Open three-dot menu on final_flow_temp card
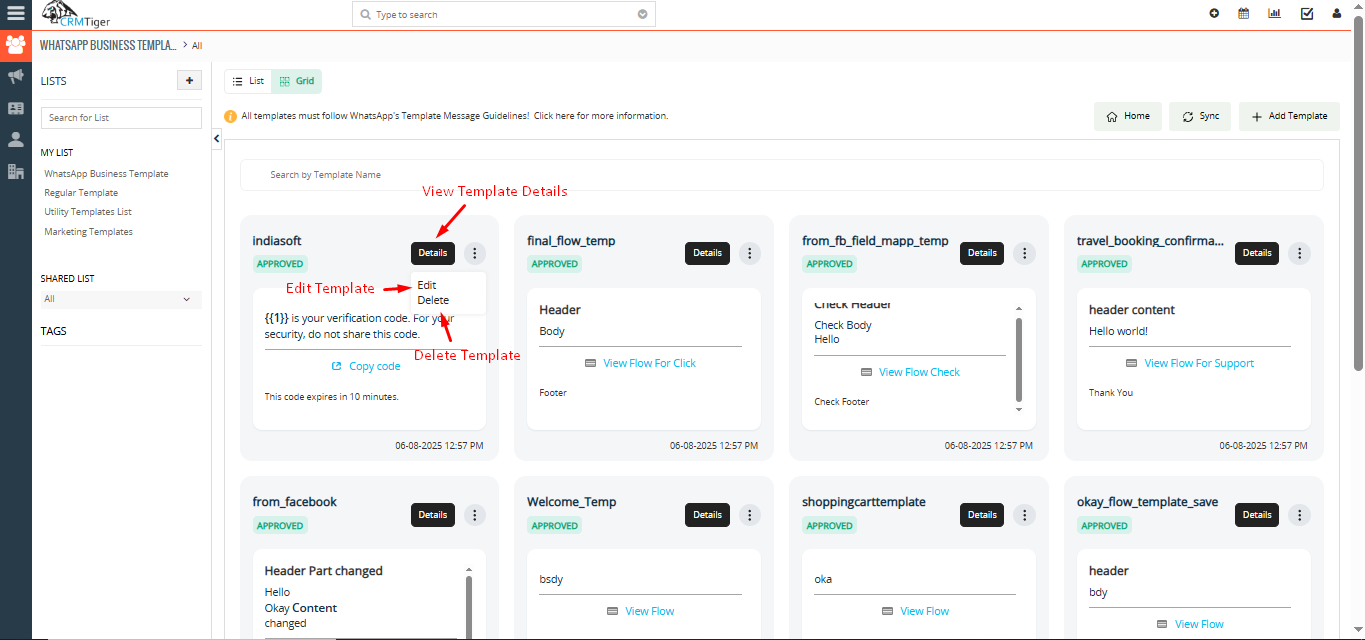The height and width of the screenshot is (640, 1365). (750, 253)
